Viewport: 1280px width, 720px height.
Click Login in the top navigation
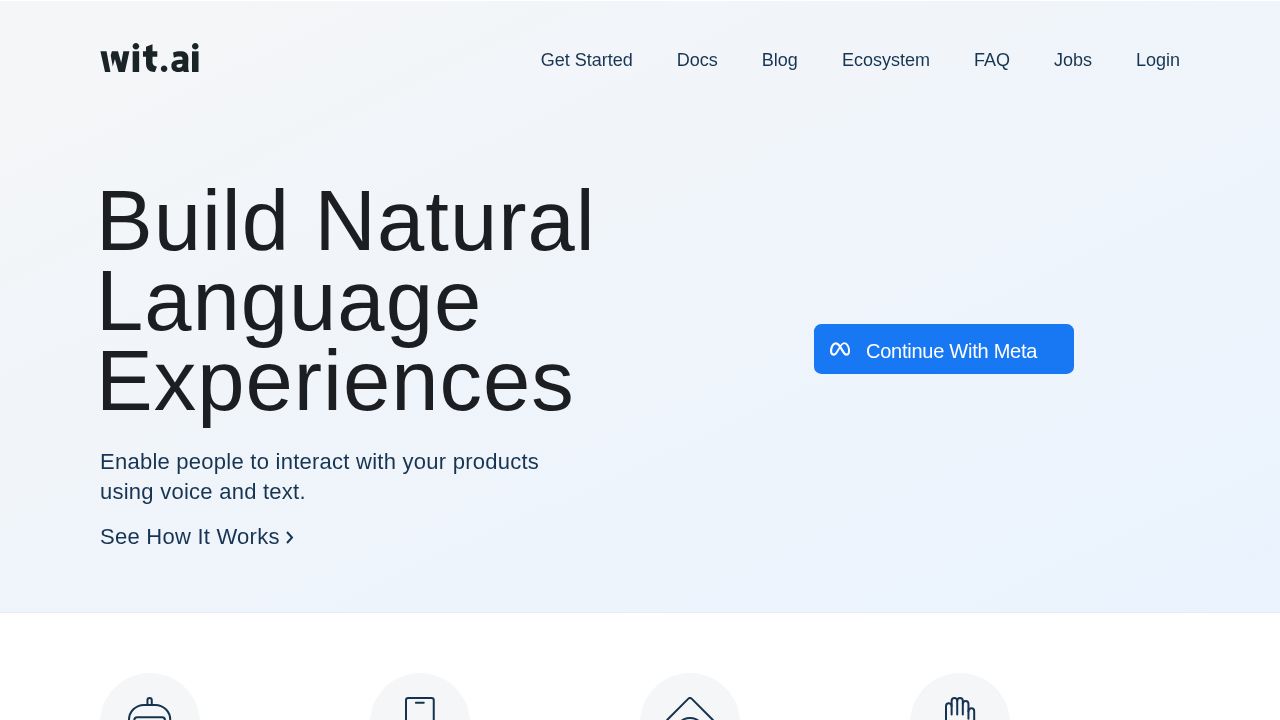(1158, 60)
